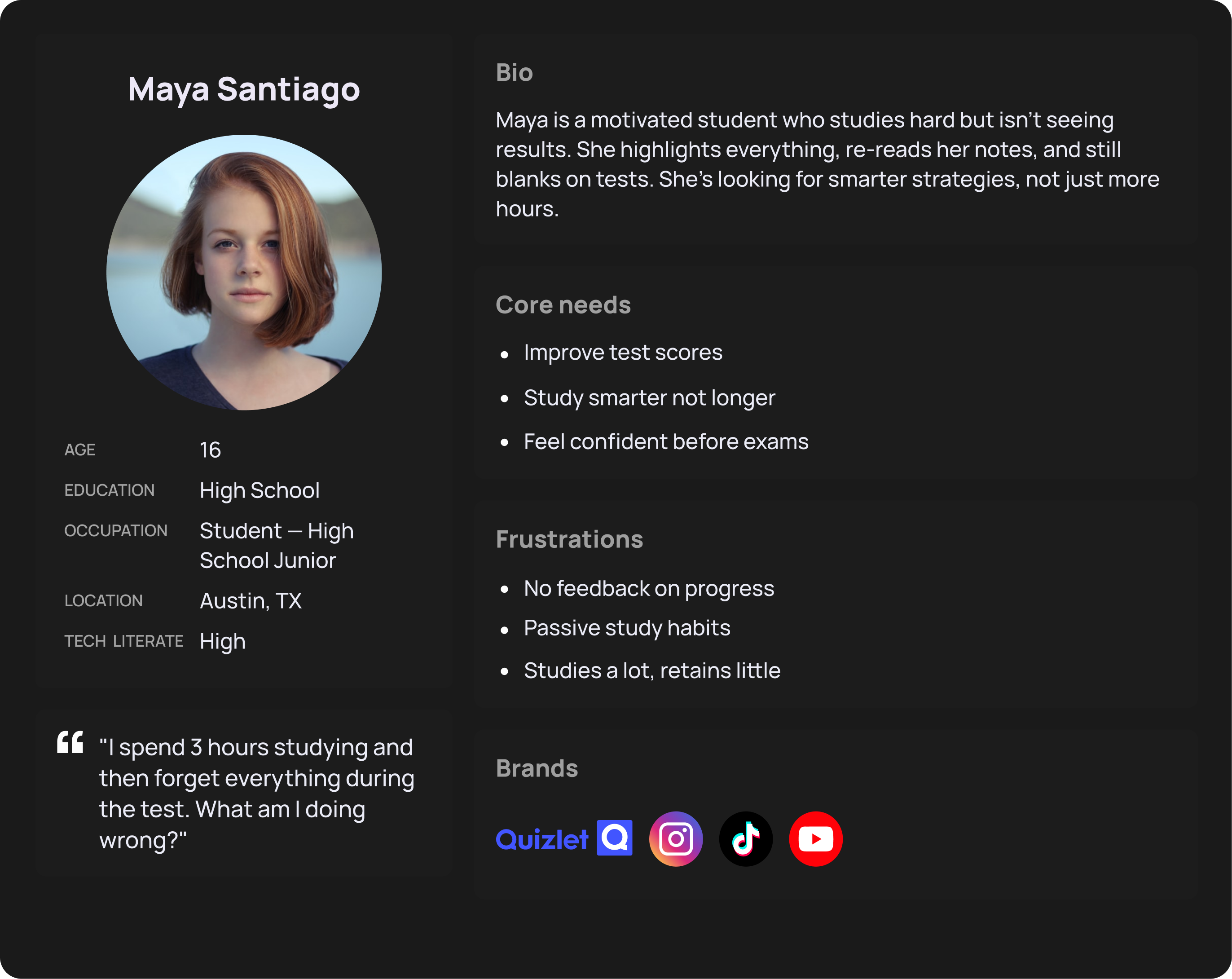Click the YouTube brand icon
This screenshot has width=1232, height=979.
click(815, 838)
